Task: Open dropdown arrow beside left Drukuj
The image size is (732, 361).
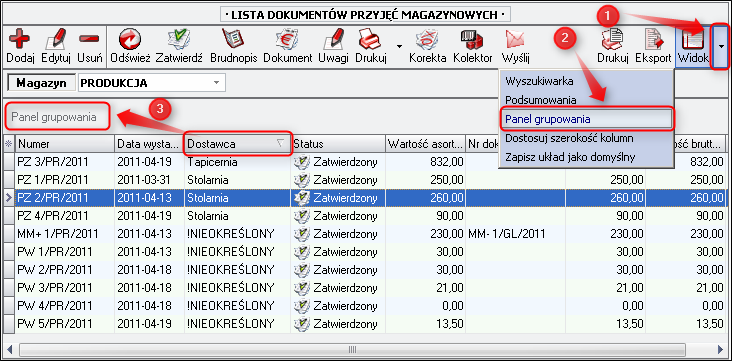Action: click(x=399, y=46)
